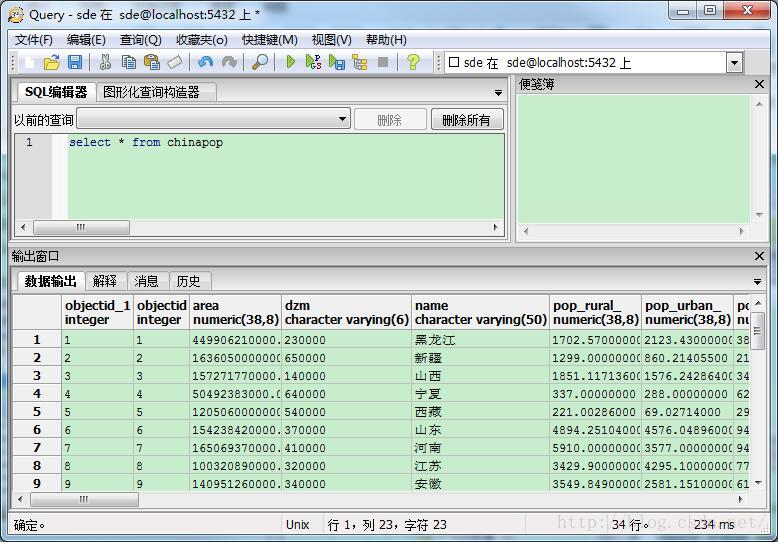778x542 pixels.
Task: Click the Explain query icon
Action: (360, 63)
